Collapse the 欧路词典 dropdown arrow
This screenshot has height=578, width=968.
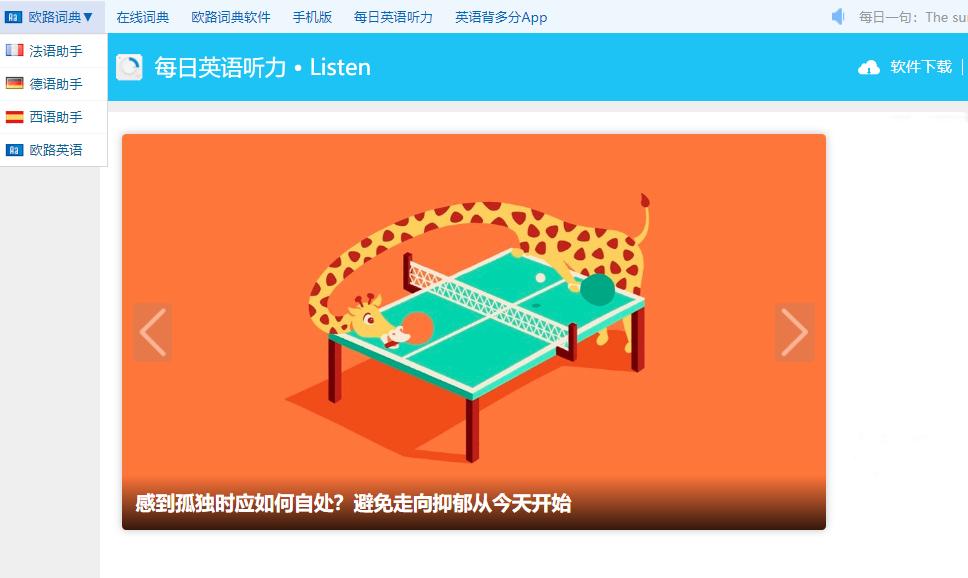pyautogui.click(x=88, y=17)
